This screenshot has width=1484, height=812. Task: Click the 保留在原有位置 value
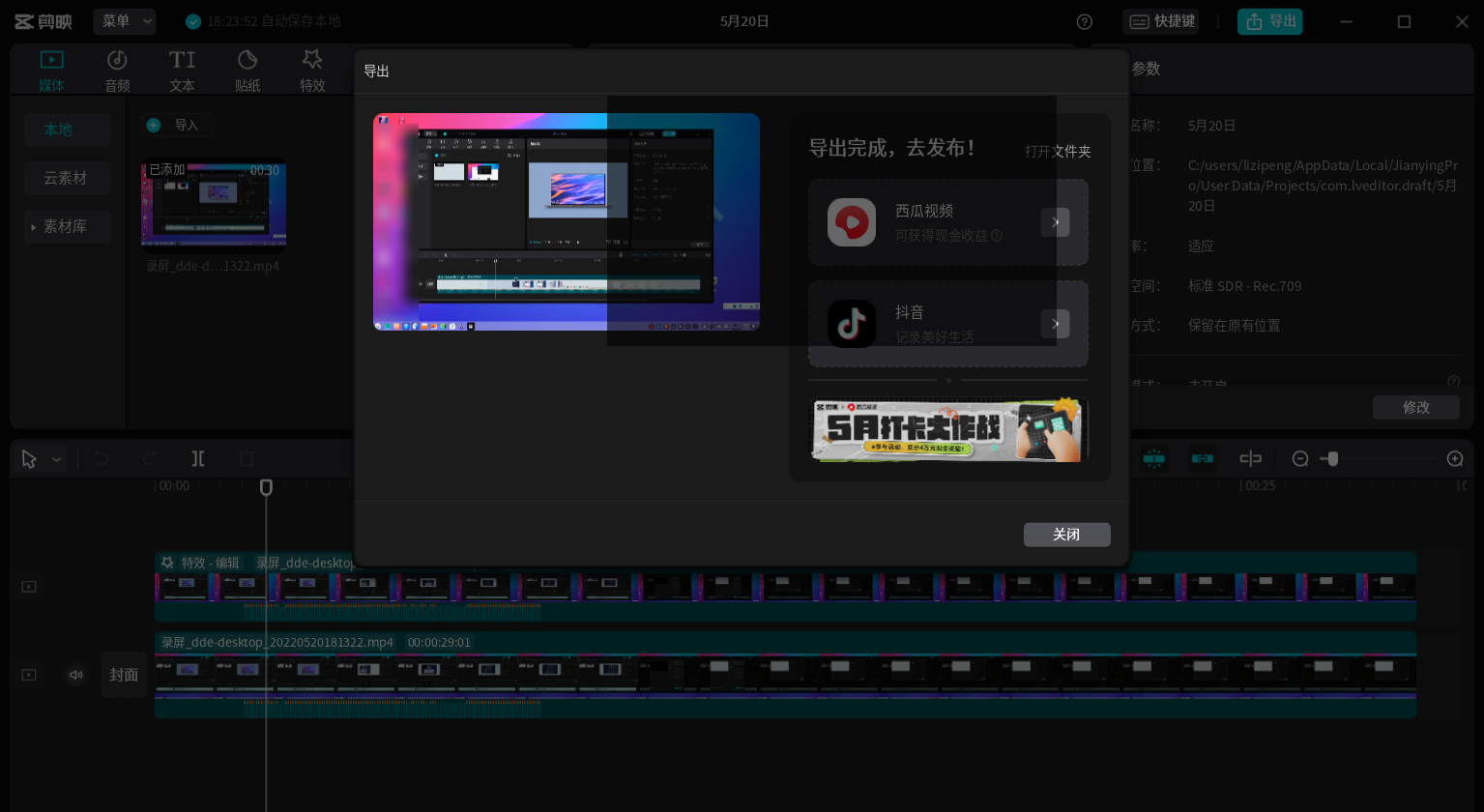click(1235, 326)
